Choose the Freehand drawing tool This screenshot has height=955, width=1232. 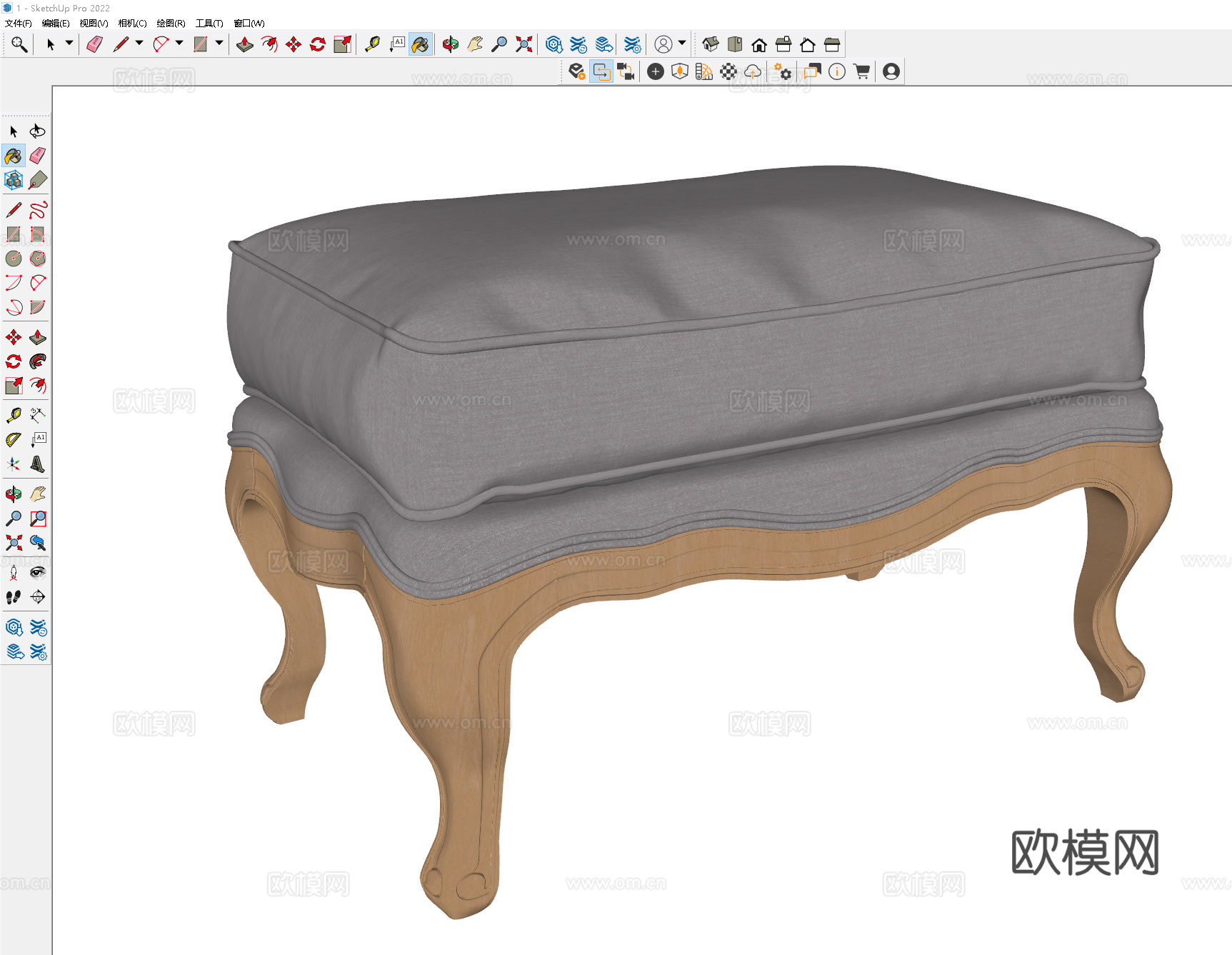click(38, 210)
